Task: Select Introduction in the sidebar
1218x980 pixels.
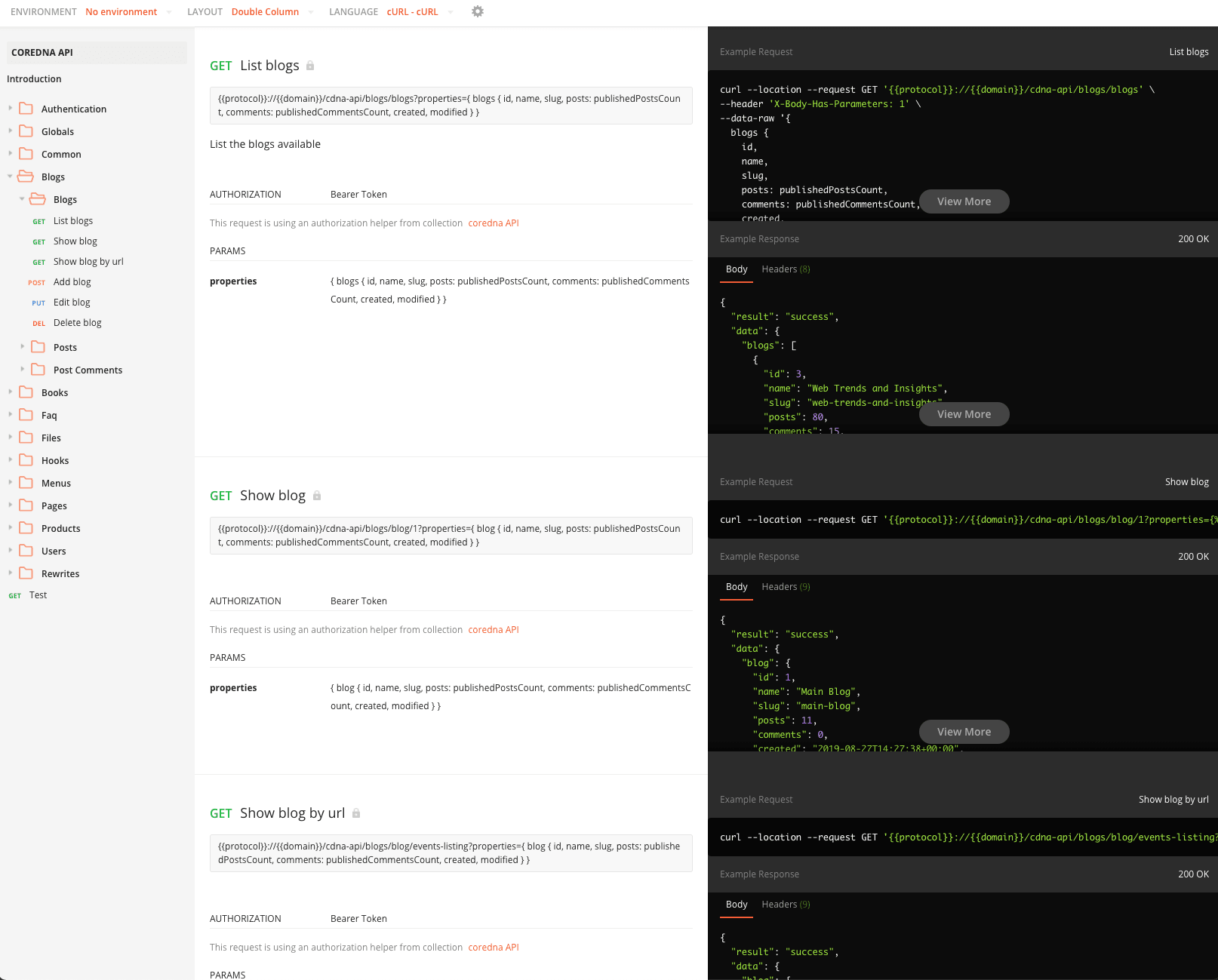Action: tap(34, 78)
